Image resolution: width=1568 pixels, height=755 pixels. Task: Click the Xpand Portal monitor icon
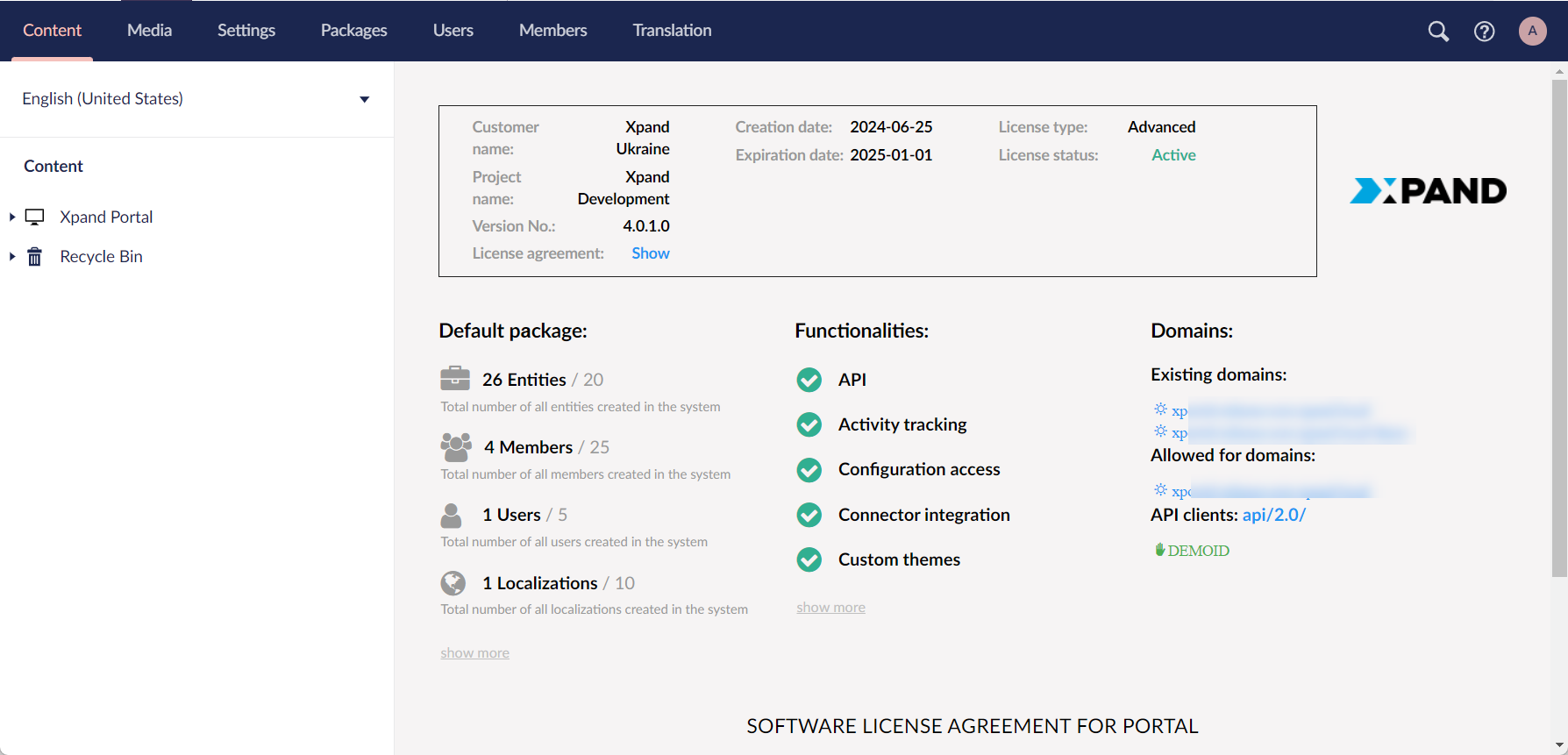(34, 217)
